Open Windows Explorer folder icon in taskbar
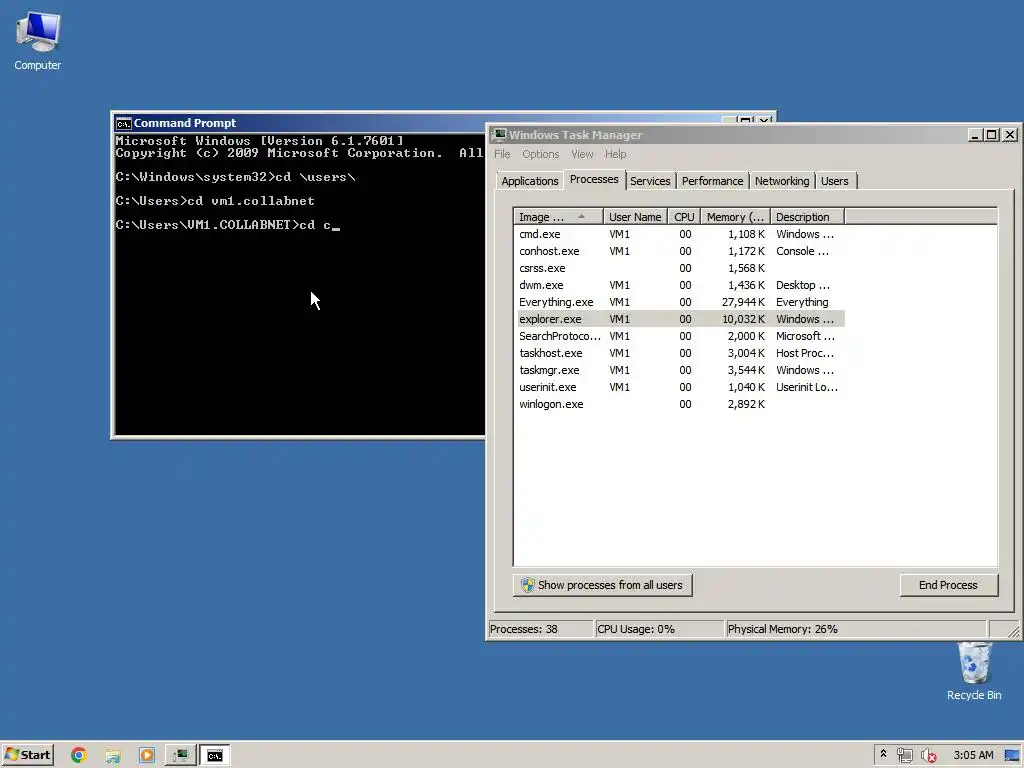The width and height of the screenshot is (1024, 768). click(x=113, y=755)
